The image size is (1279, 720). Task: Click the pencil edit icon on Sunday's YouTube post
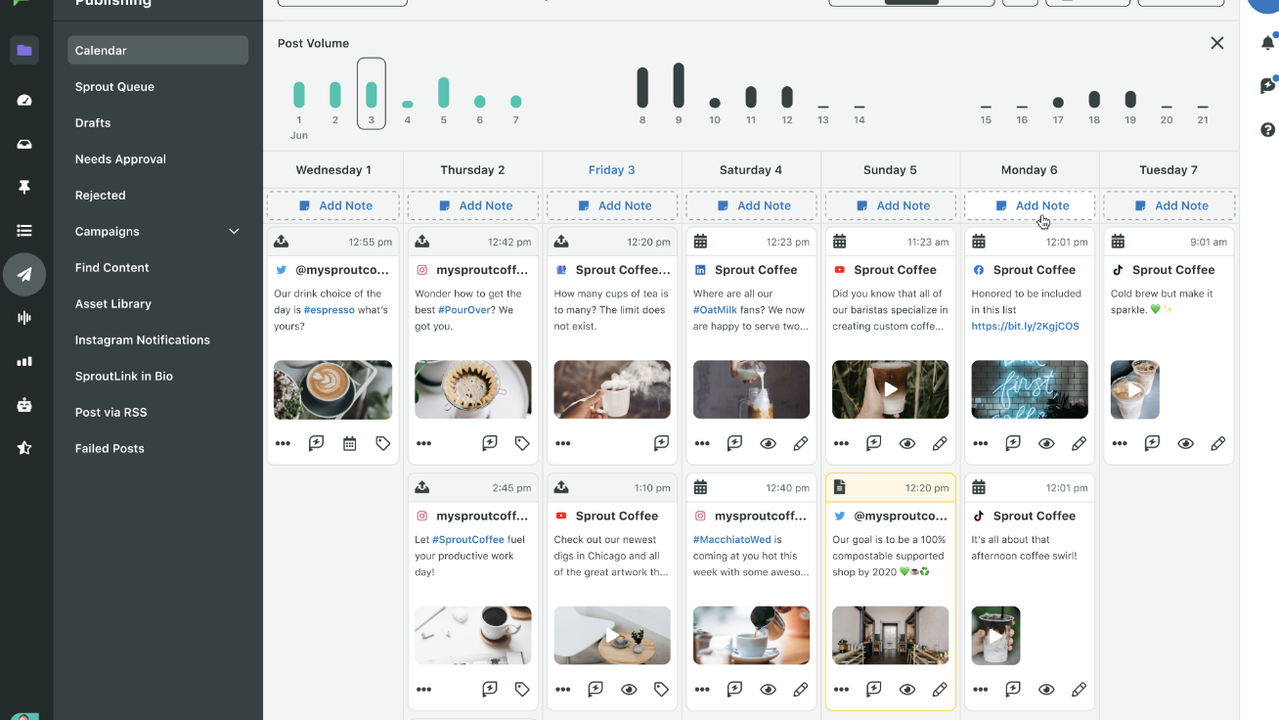pos(939,443)
